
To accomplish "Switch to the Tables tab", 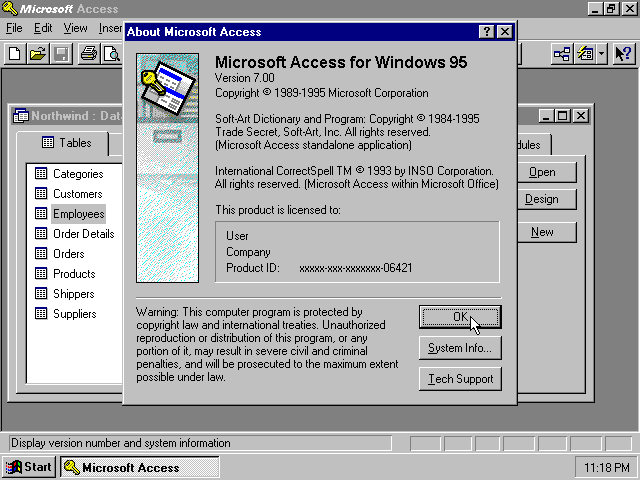I will coord(66,143).
